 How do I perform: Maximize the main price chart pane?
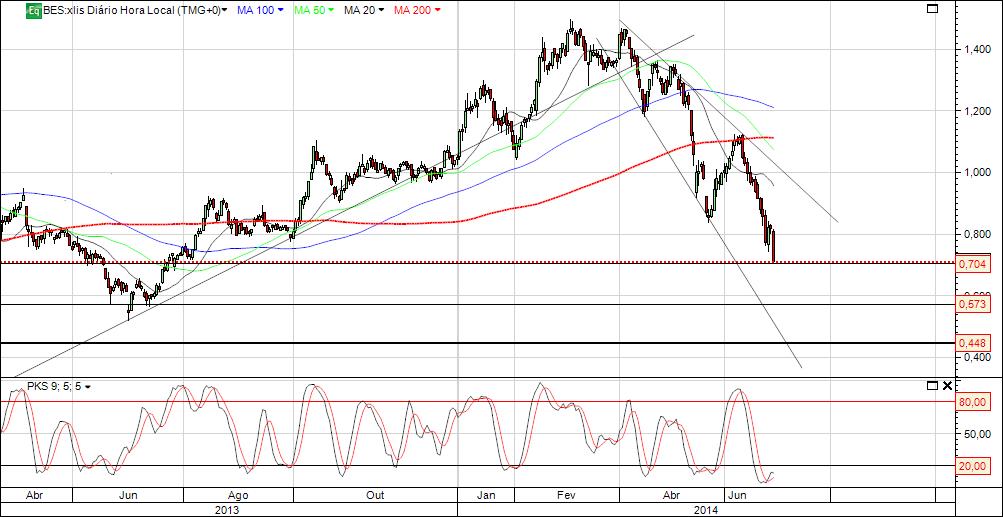(x=933, y=9)
